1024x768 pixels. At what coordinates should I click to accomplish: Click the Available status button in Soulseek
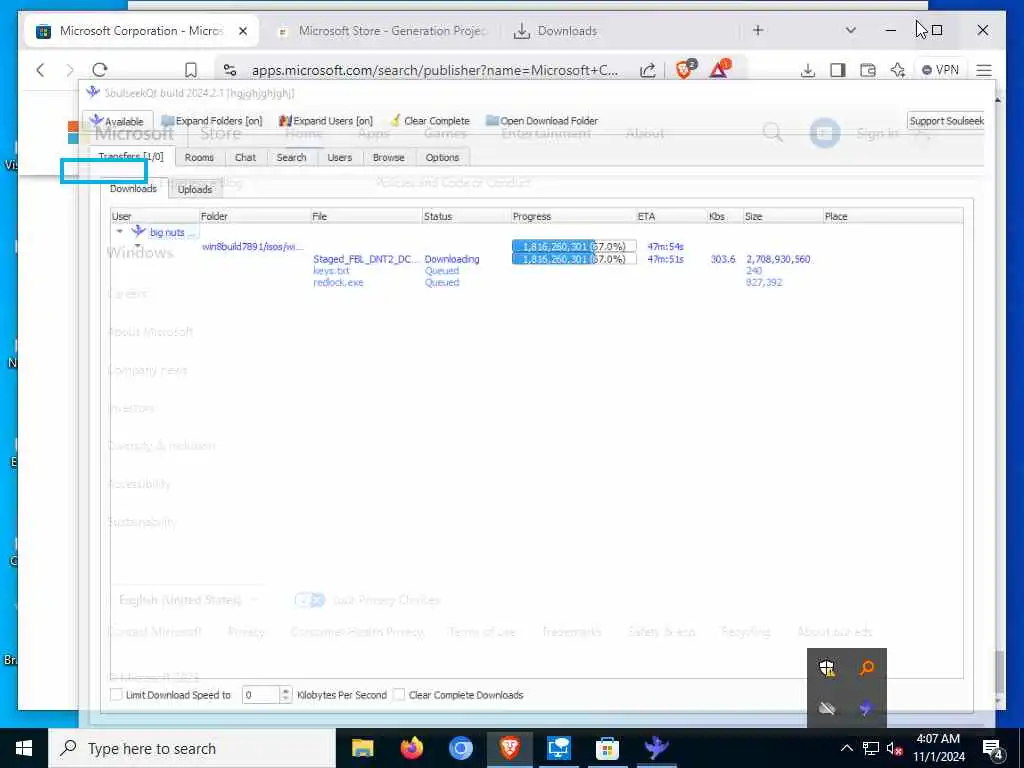point(118,121)
